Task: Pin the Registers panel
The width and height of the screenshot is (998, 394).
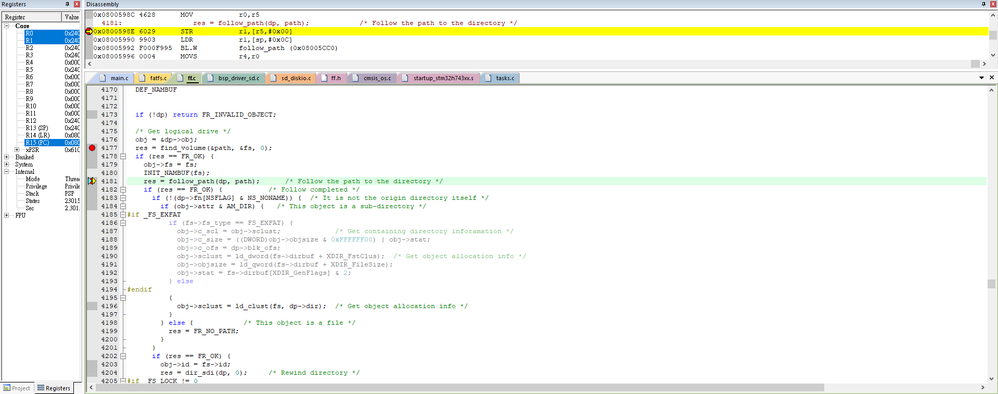Action: pyautogui.click(x=68, y=4)
